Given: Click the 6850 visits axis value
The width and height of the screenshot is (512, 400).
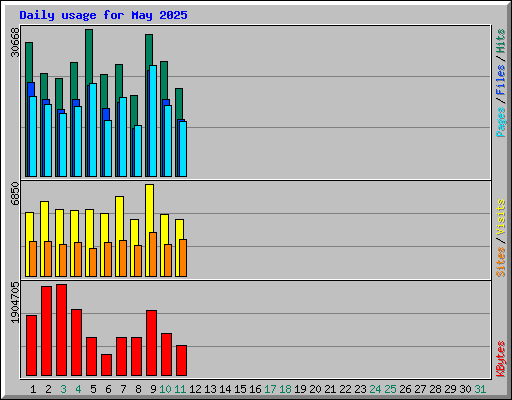Looking at the screenshot, I should [x=15, y=194].
